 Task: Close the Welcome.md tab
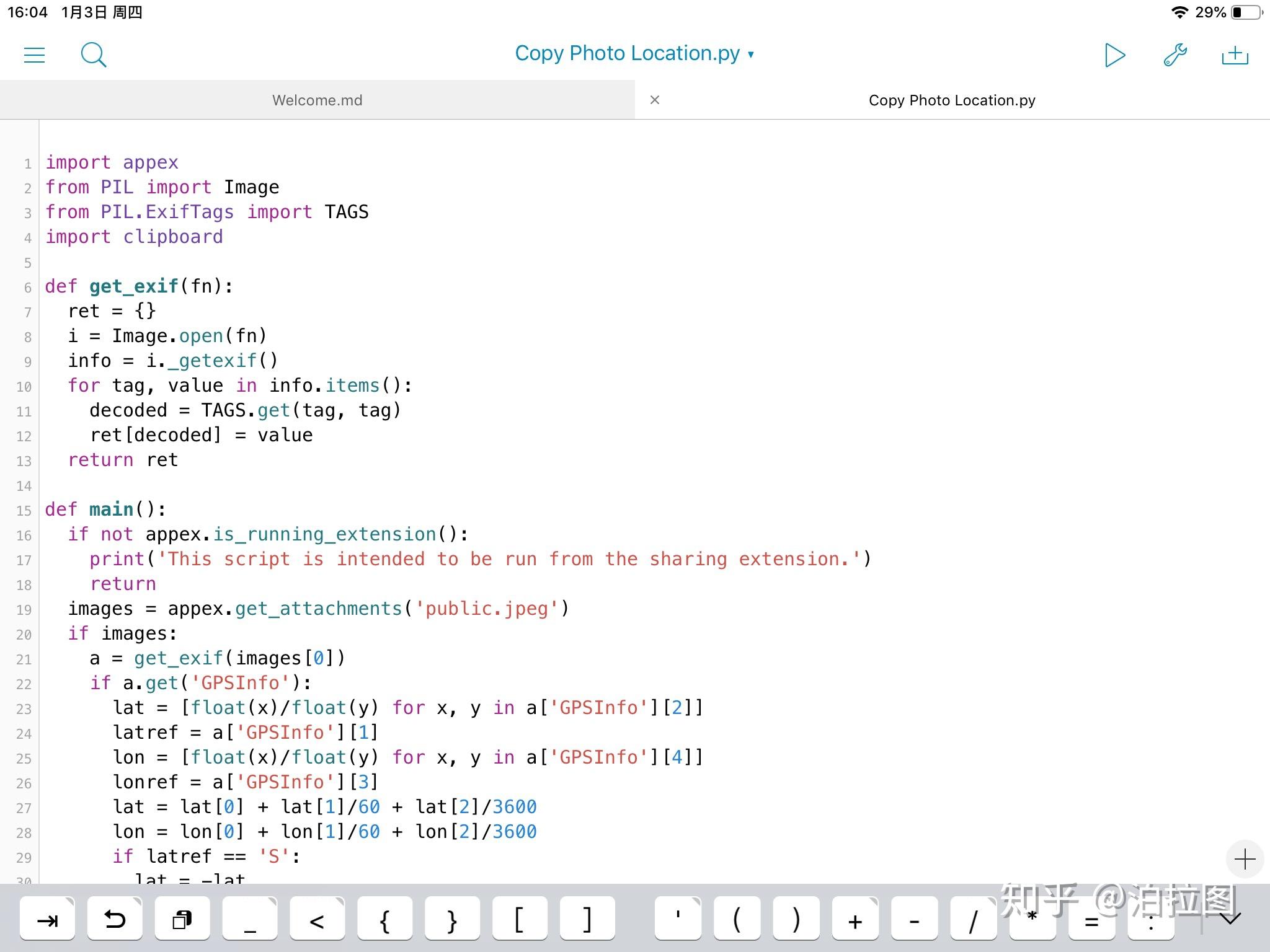point(655,99)
